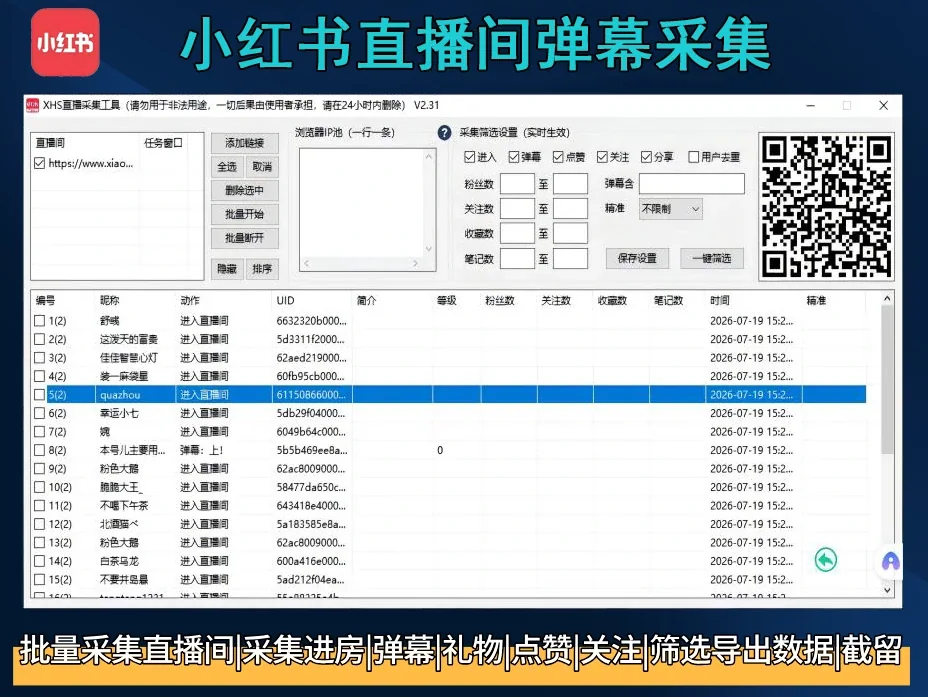Click the 昵称 column header
The width and height of the screenshot is (928, 697).
(136, 301)
